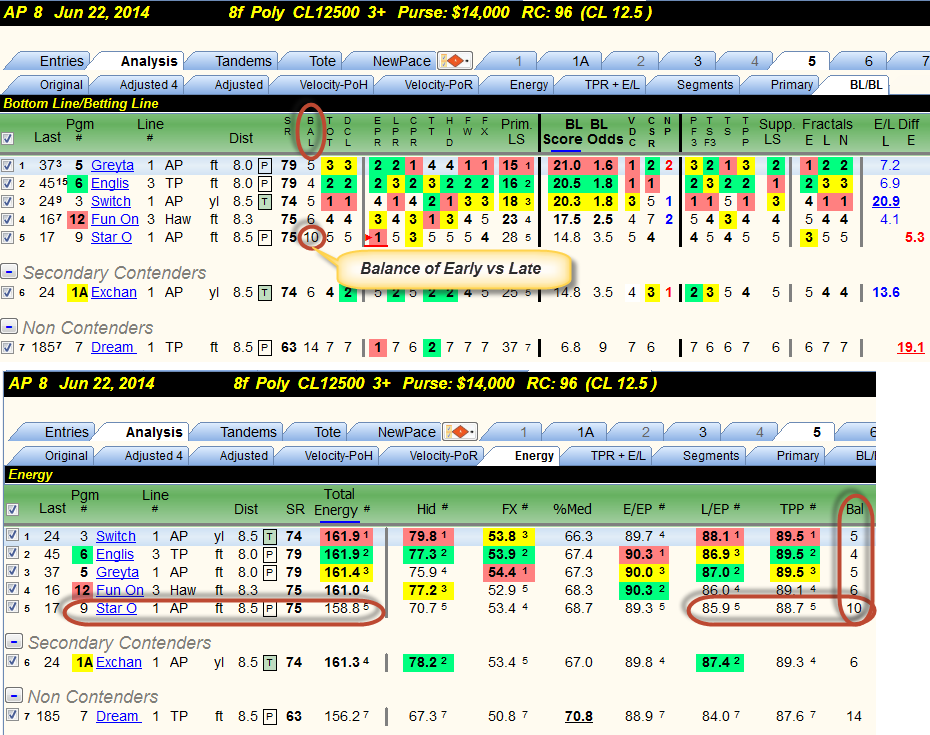Click boxed T marker in Switch row, Energy panel
This screenshot has width=930, height=735.
coord(270,537)
